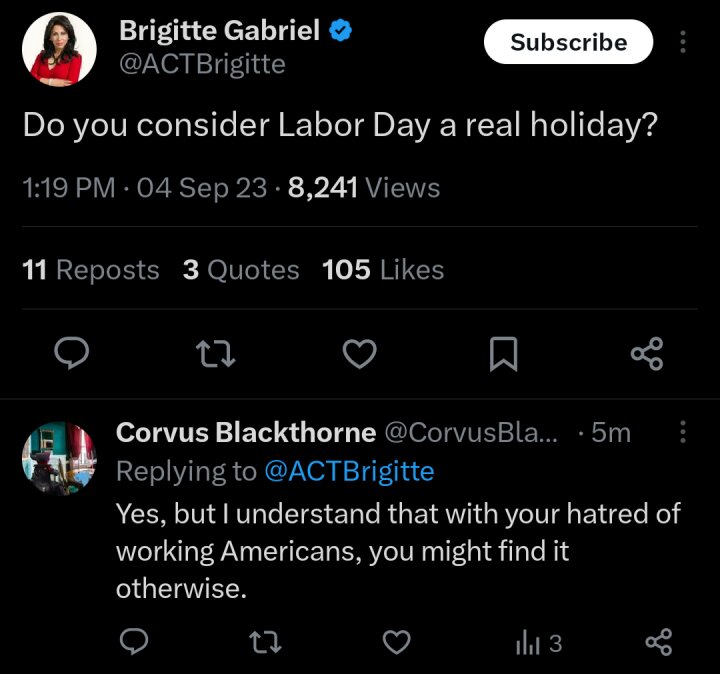The image size is (720, 674).
Task: Open more options for main post
Action: click(683, 43)
